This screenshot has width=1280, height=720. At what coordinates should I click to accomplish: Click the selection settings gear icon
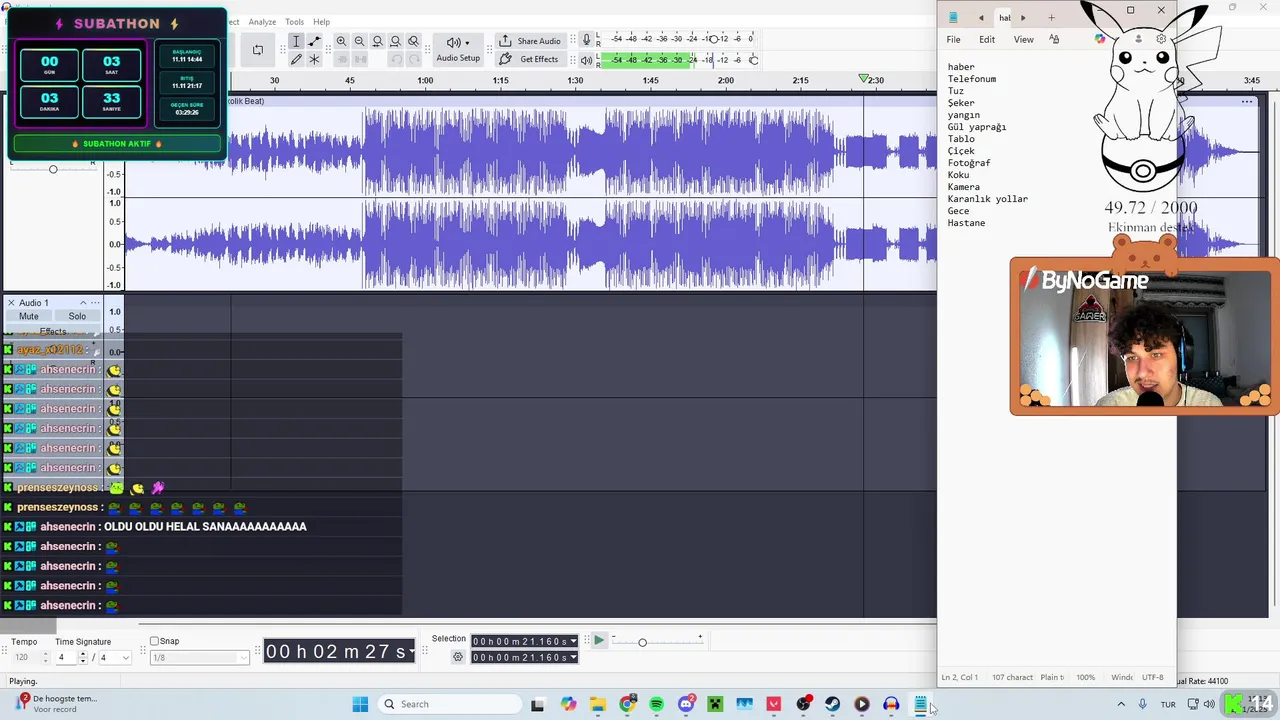click(458, 657)
